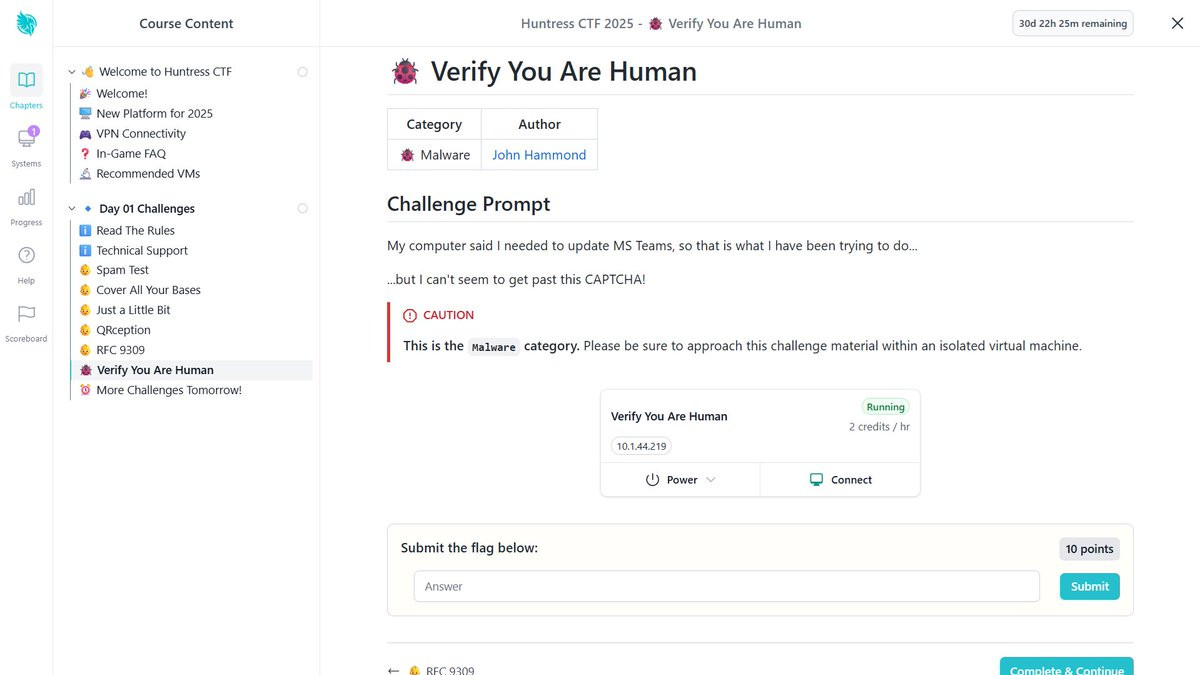1200x675 pixels.
Task: Toggle Day 01 Challenges completion circle
Action: [x=303, y=209]
